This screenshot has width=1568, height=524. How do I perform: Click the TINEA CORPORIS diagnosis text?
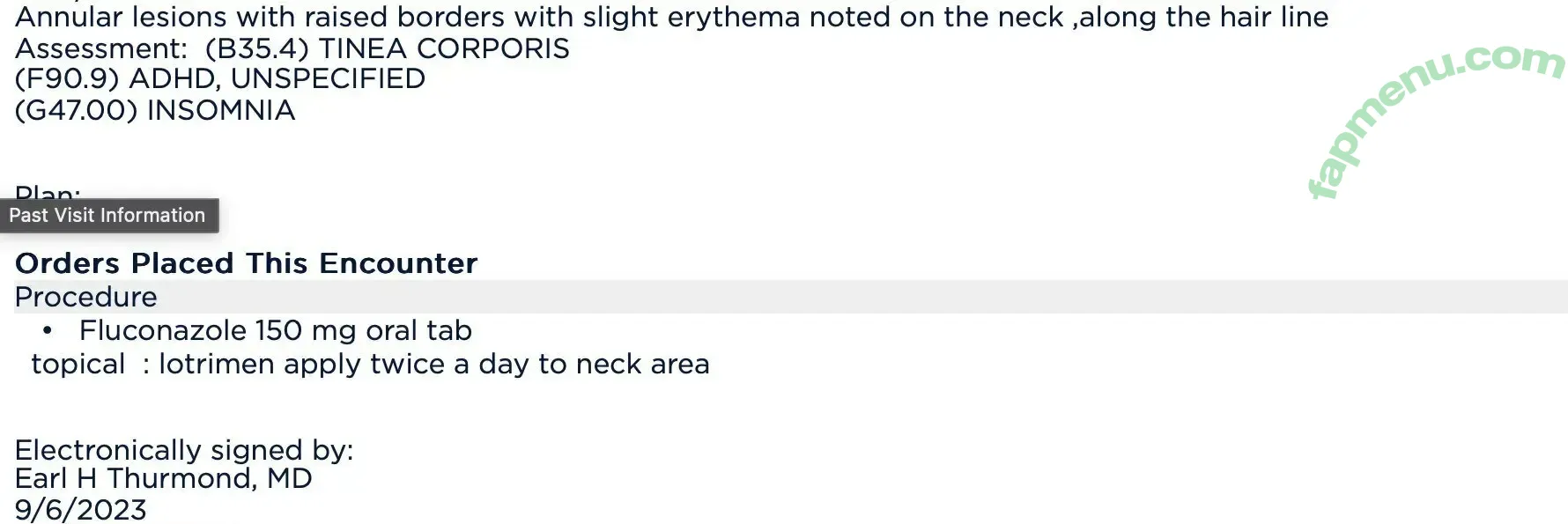tap(444, 48)
